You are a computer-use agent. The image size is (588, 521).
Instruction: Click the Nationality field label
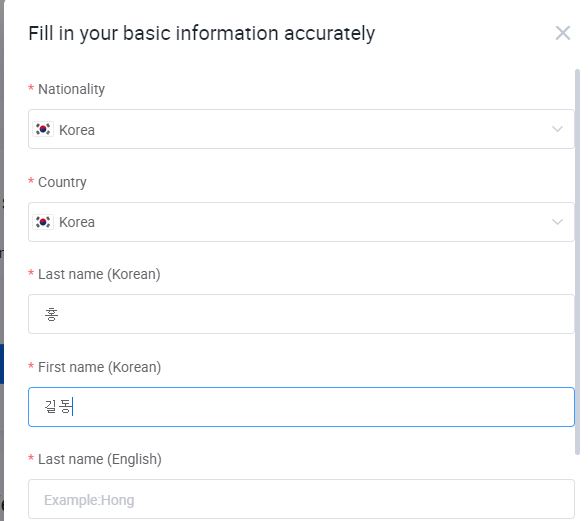(x=71, y=89)
